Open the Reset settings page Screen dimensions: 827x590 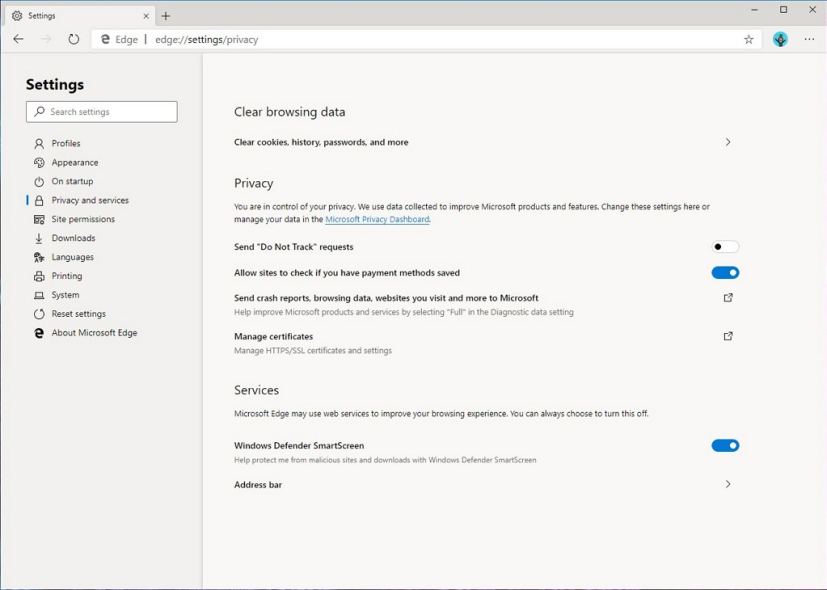[x=79, y=314]
